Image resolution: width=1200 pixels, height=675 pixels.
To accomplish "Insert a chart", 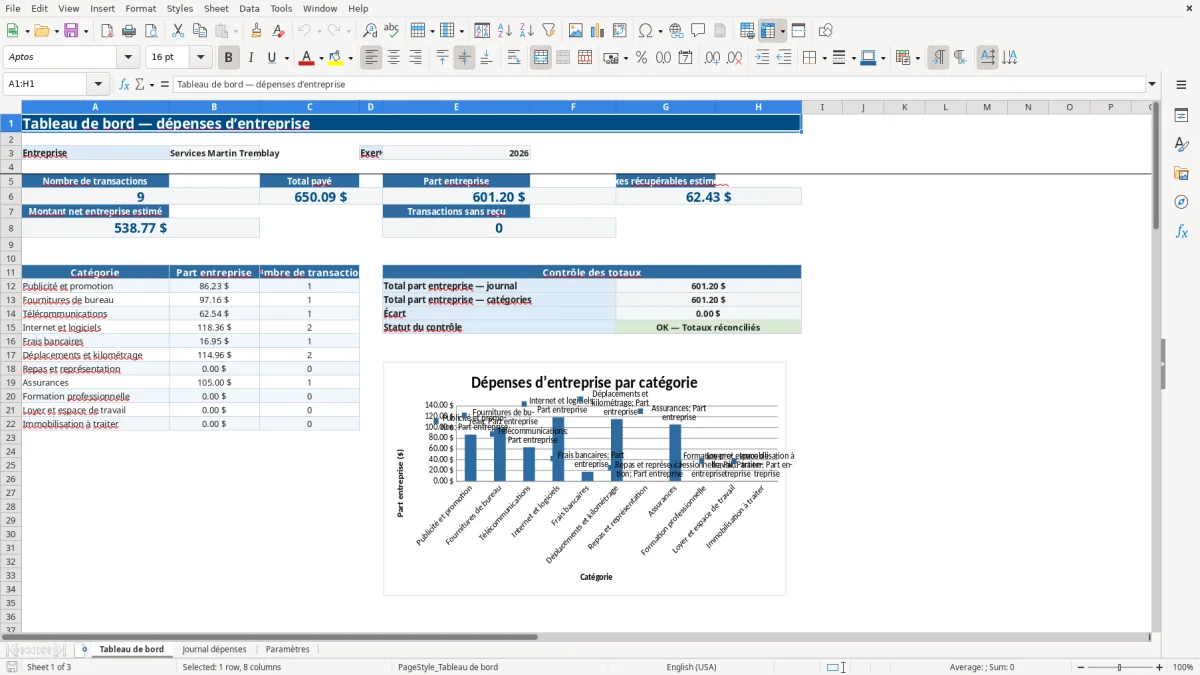I will coord(598,31).
